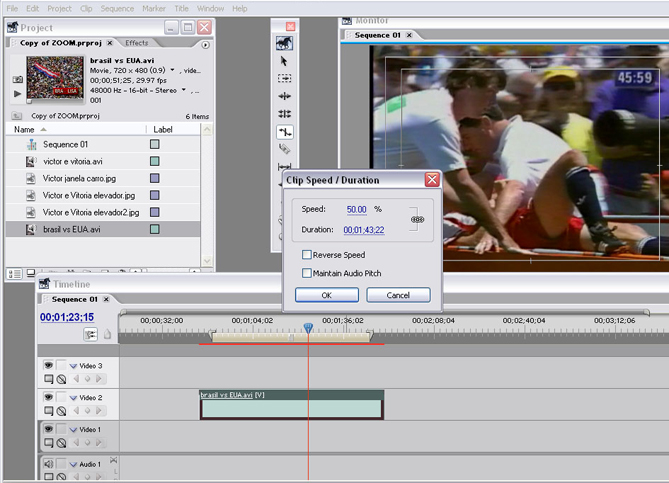669x483 pixels.
Task: Click the blue timeline playhead marker
Action: tap(308, 328)
